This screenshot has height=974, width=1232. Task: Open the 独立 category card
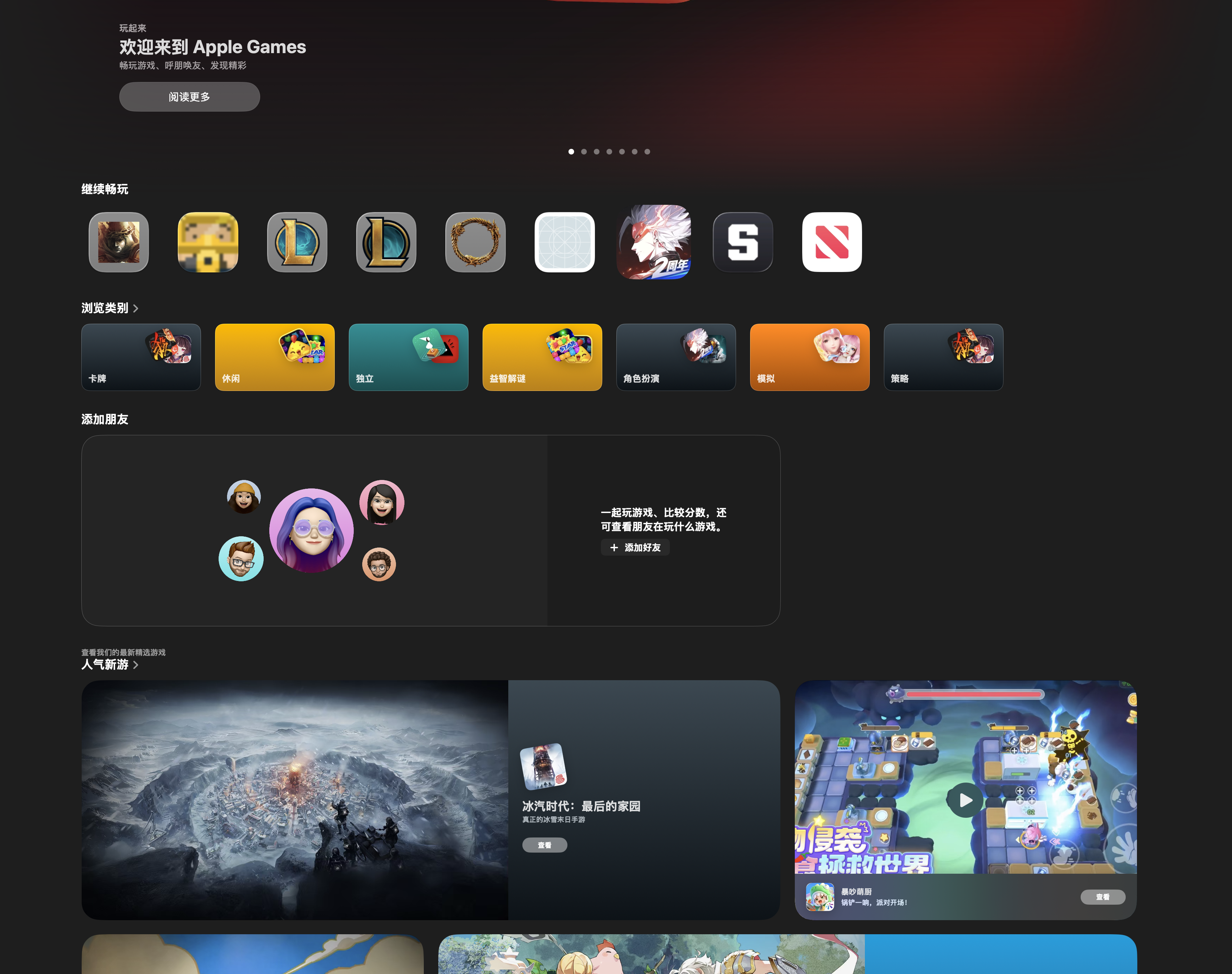[x=408, y=357]
